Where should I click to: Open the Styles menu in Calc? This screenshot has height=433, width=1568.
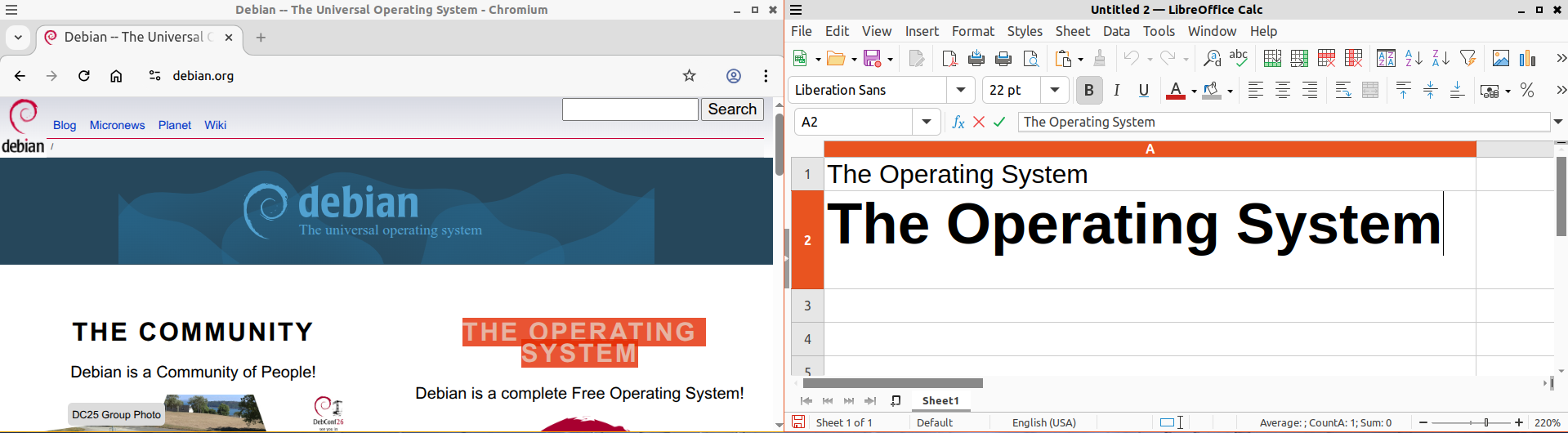[x=1025, y=31]
